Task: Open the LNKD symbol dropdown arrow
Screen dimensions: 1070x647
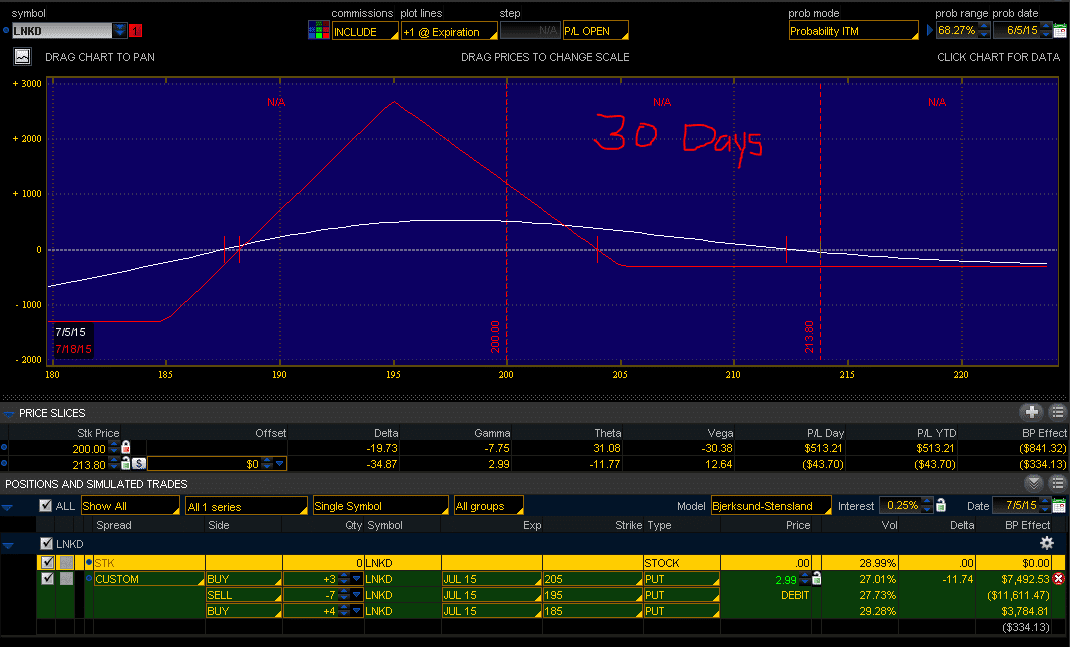Action: 119,30
